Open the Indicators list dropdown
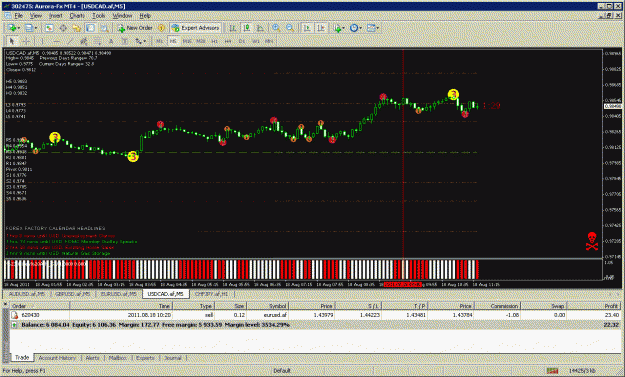625x377 pixels. tap(339, 28)
